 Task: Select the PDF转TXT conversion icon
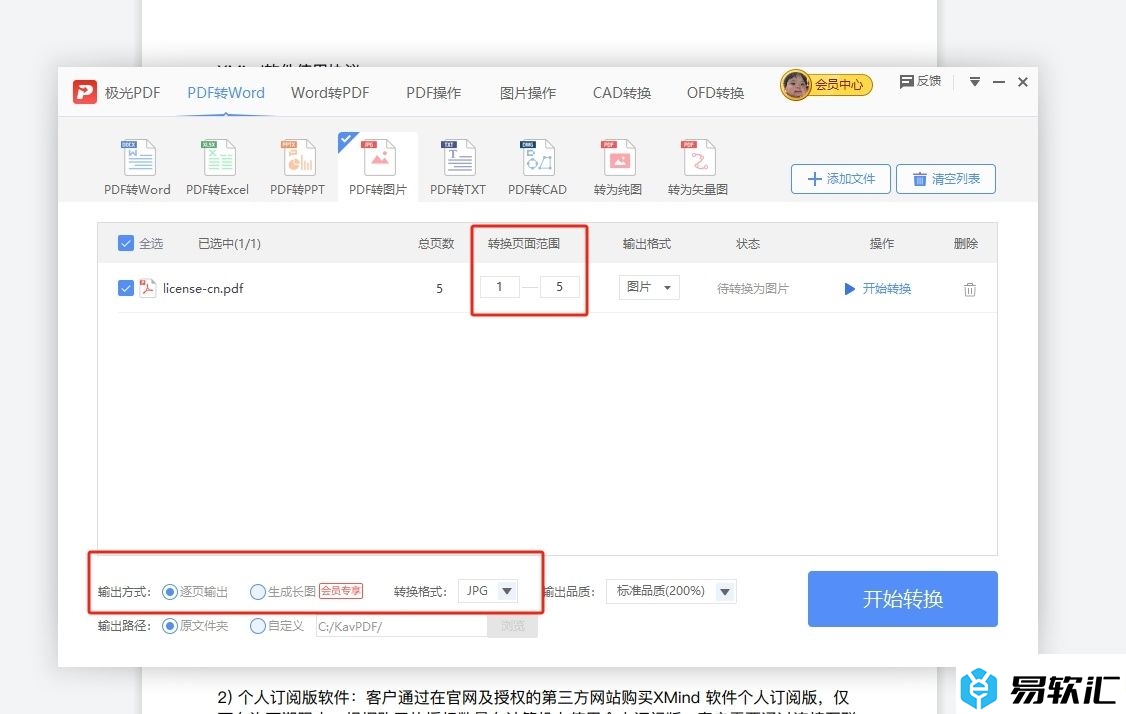[458, 158]
